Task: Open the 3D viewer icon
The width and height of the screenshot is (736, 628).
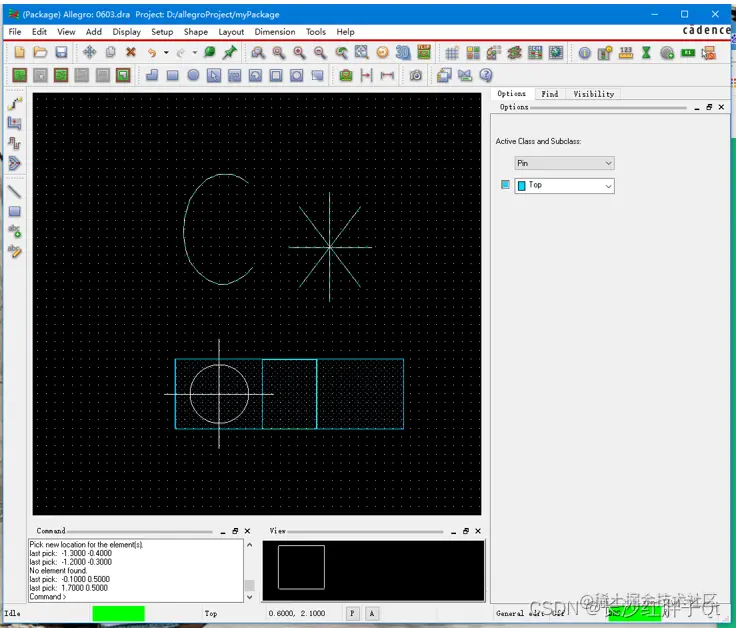Action: (403, 53)
